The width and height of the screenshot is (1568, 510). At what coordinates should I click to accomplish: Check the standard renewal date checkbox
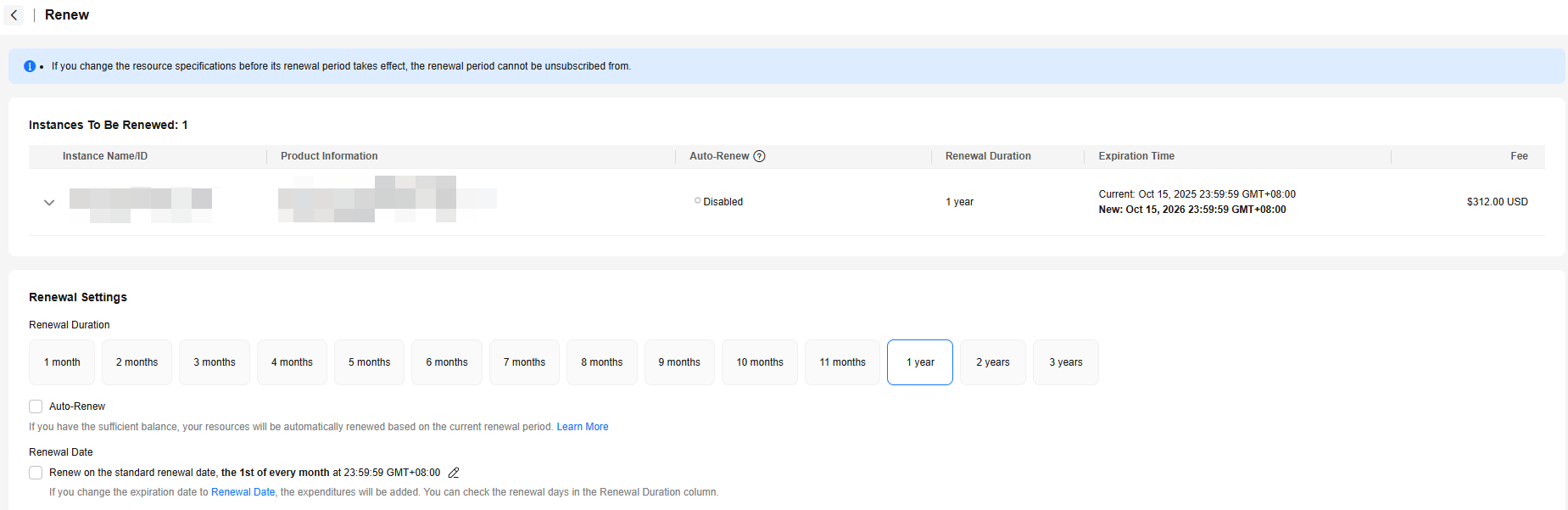(x=36, y=473)
